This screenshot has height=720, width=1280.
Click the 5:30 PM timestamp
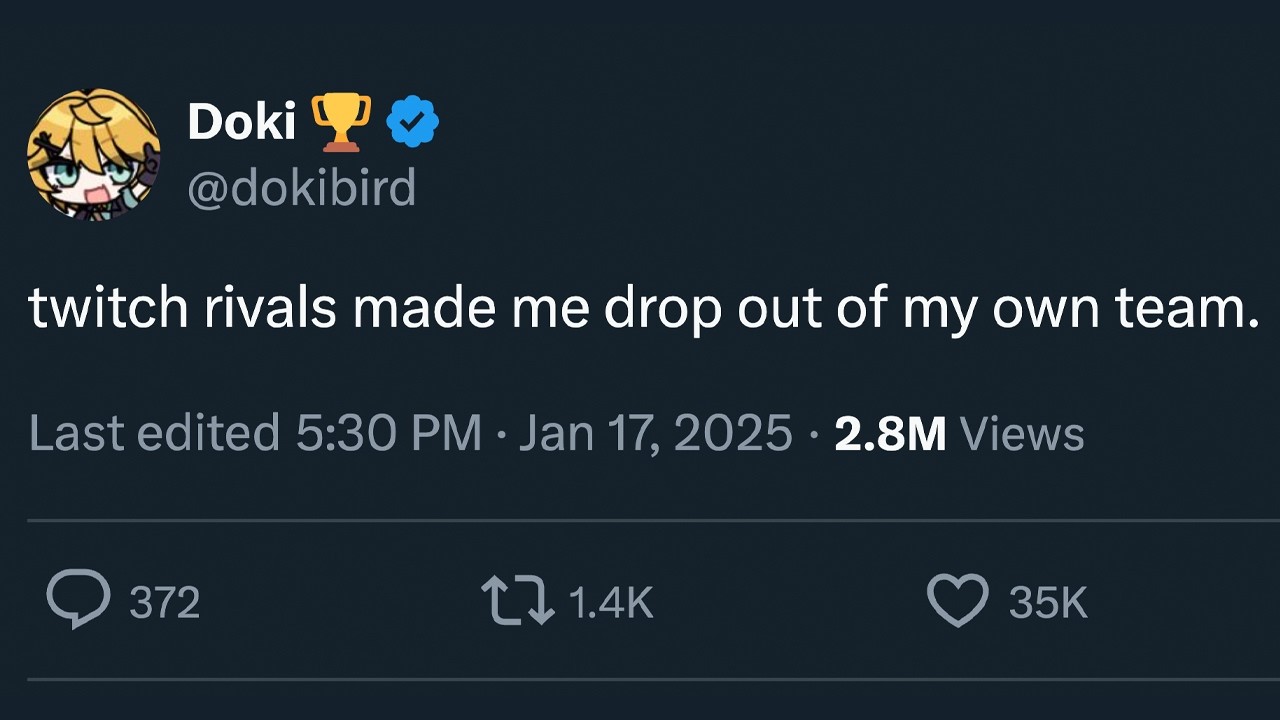point(389,433)
